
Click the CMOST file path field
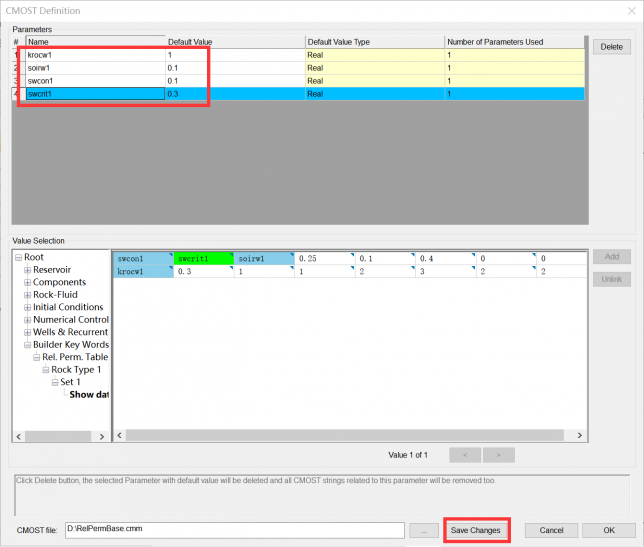click(x=234, y=529)
